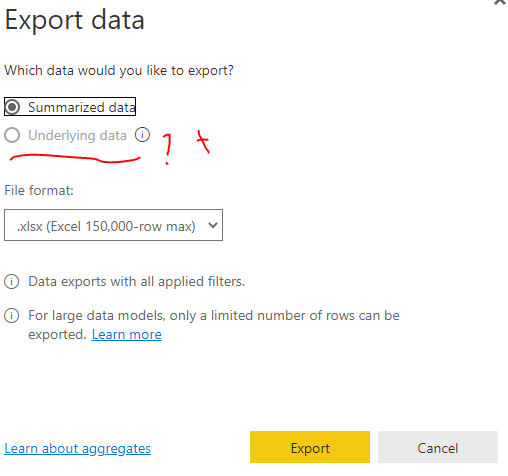Viewport: 508px width, 476px height.
Task: Select the Underlying data radio button
Action: [x=12, y=135]
